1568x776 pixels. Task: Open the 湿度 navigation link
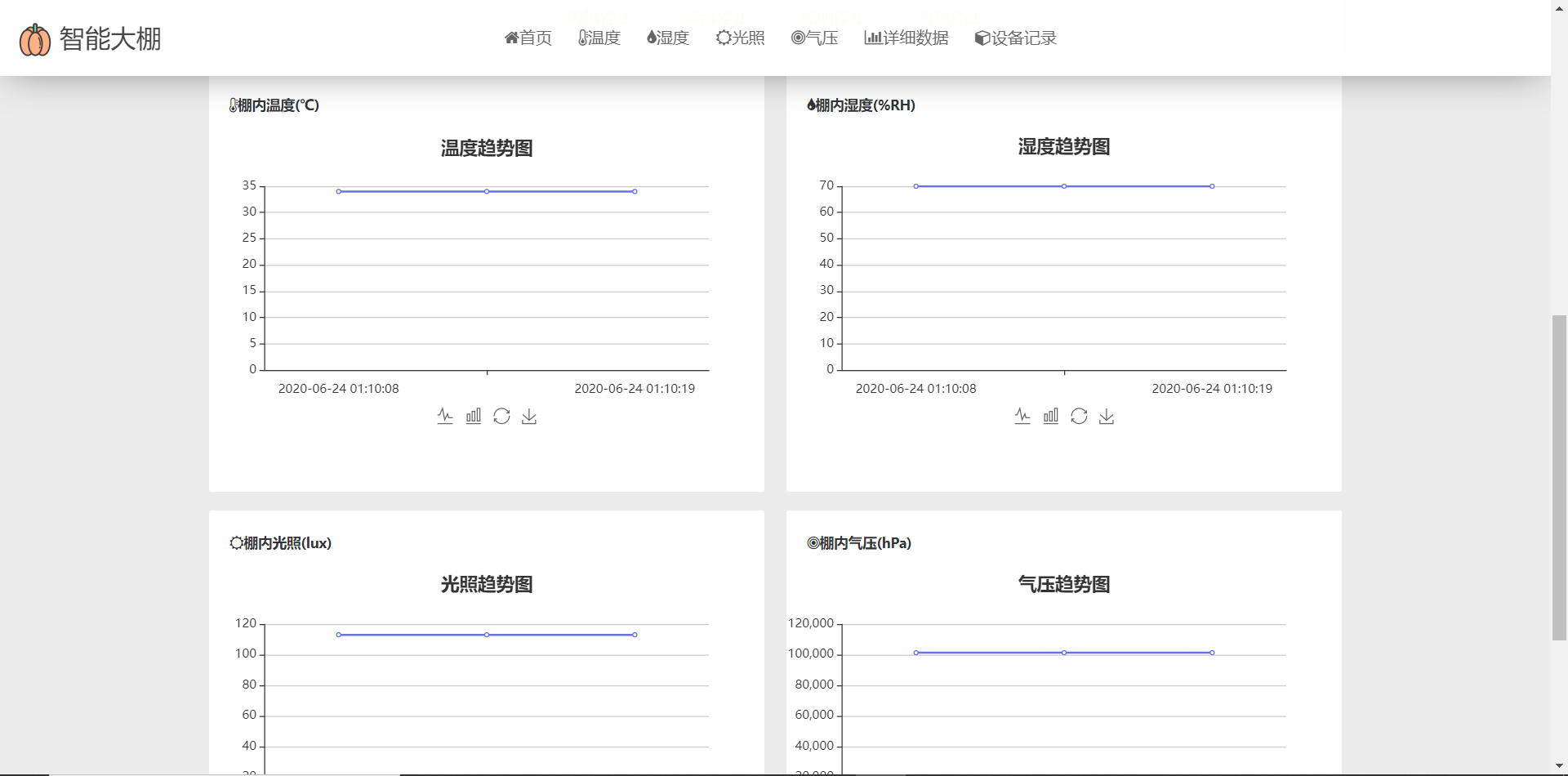click(667, 38)
